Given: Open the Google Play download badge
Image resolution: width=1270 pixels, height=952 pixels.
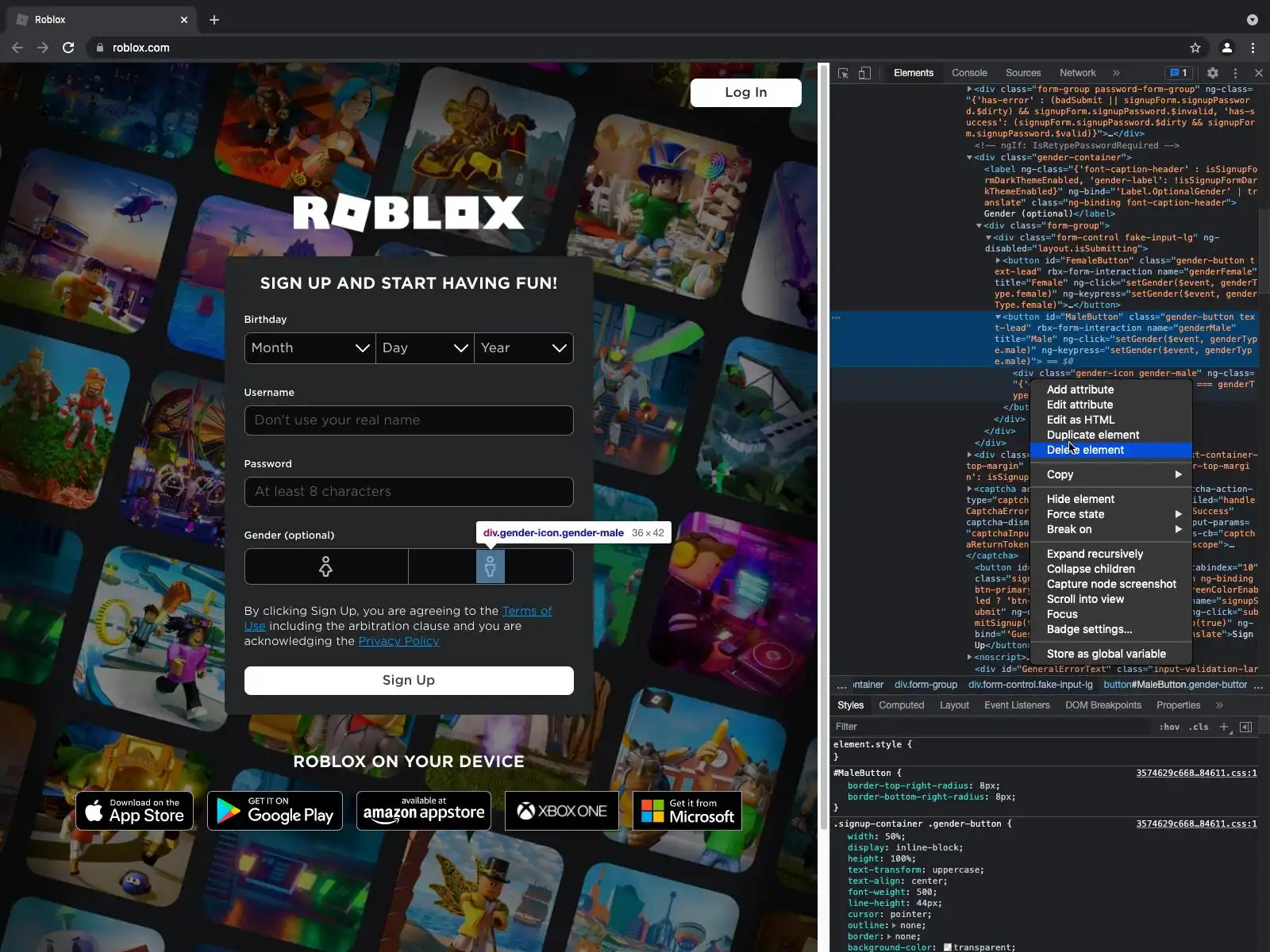Looking at the screenshot, I should tap(275, 811).
